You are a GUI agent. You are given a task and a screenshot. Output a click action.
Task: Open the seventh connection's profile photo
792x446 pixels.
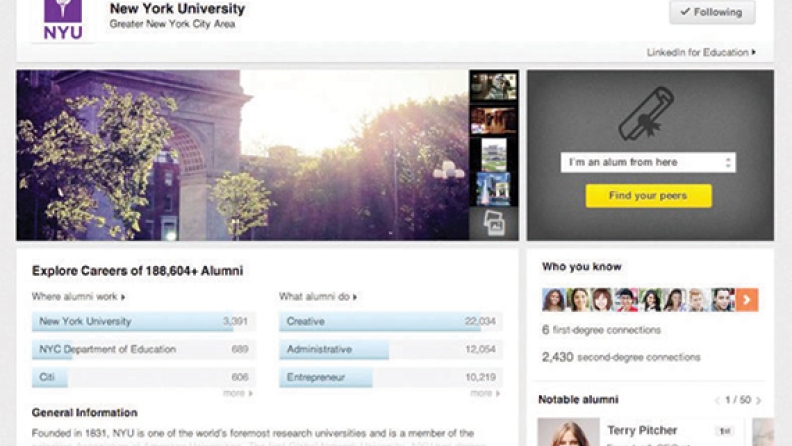[699, 300]
